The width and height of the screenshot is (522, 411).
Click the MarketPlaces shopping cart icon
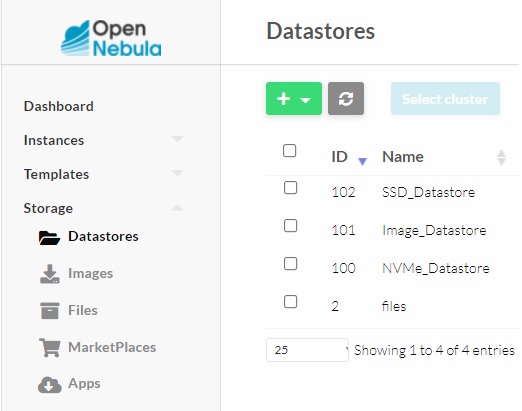click(x=50, y=347)
